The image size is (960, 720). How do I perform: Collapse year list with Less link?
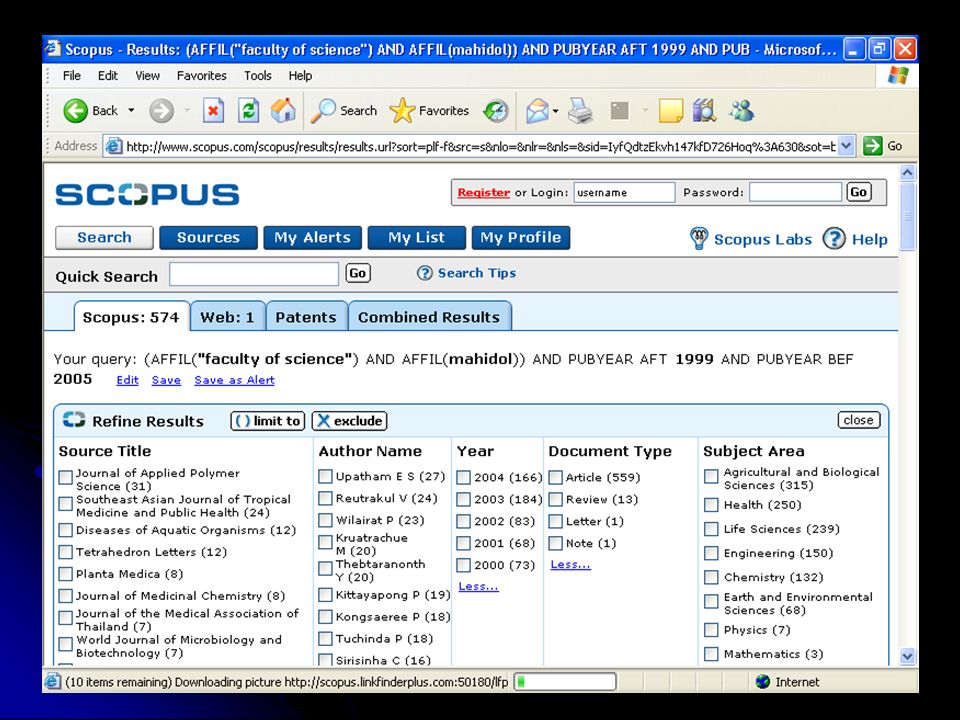(x=478, y=587)
